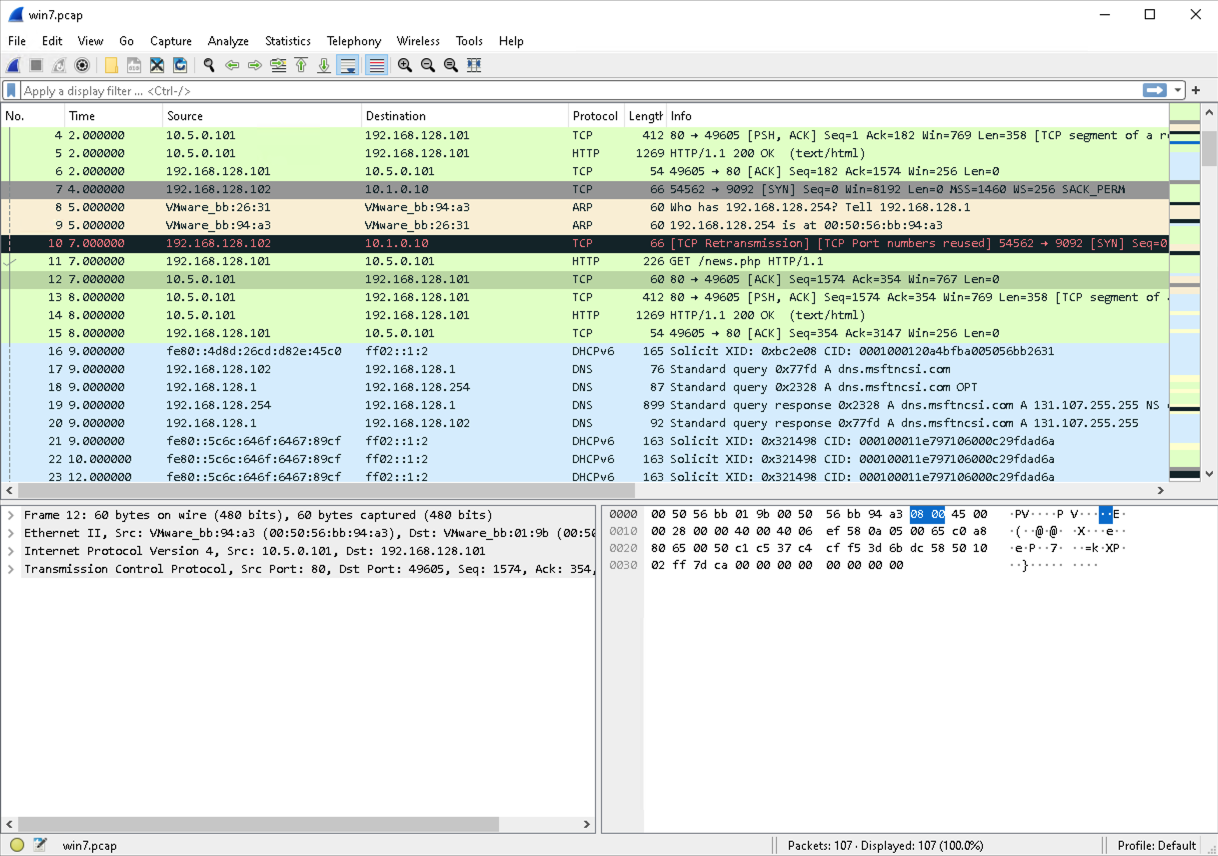Image resolution: width=1218 pixels, height=856 pixels.
Task: Open the Edit menu
Action: tap(52, 41)
